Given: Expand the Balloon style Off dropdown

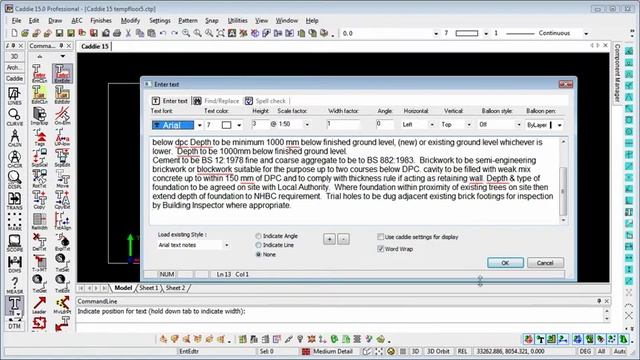Looking at the screenshot, I should 518,124.
